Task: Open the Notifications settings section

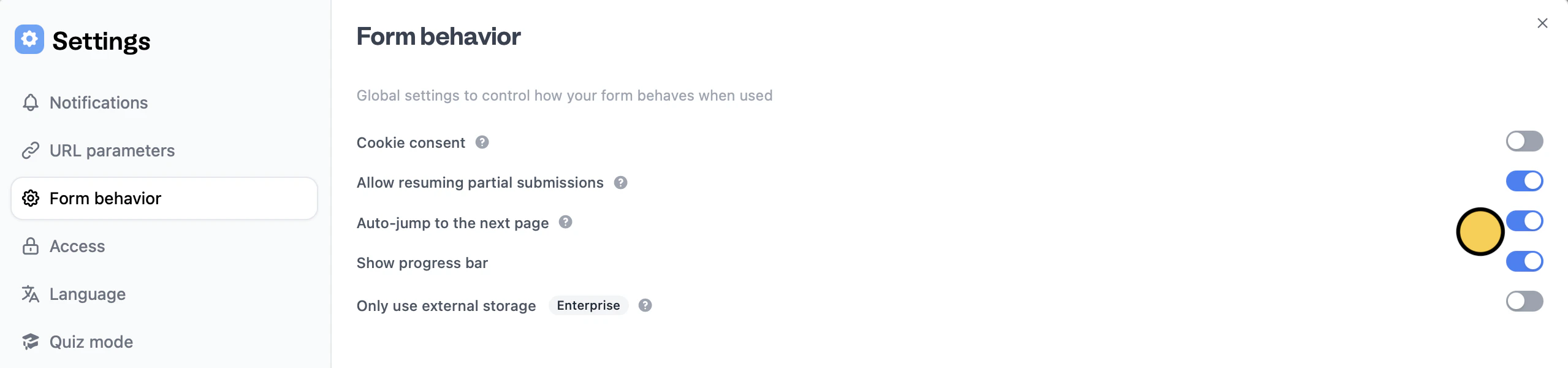Action: click(99, 102)
